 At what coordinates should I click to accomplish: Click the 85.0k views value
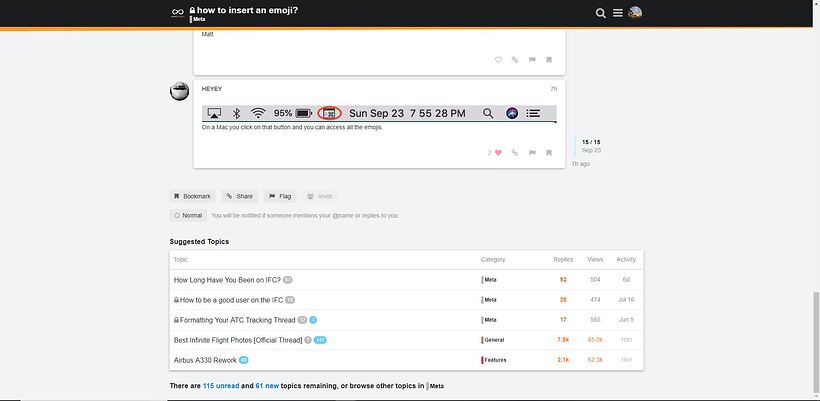[595, 340]
